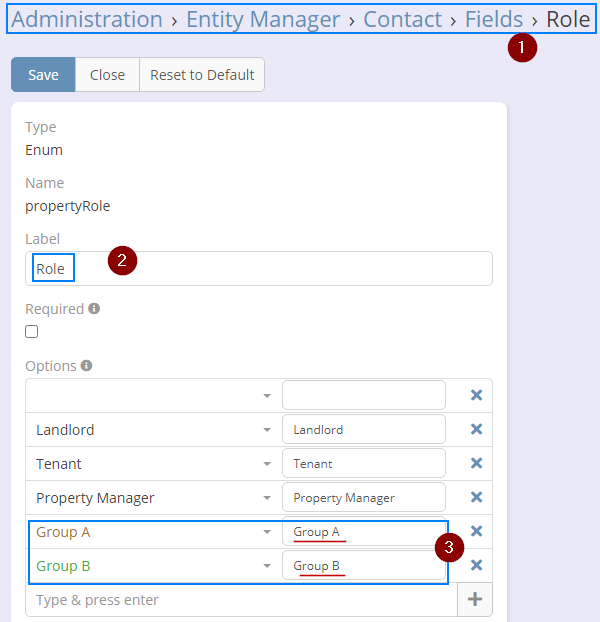Expand the Landlord option dropdown arrow
The height and width of the screenshot is (622, 600).
[267, 430]
